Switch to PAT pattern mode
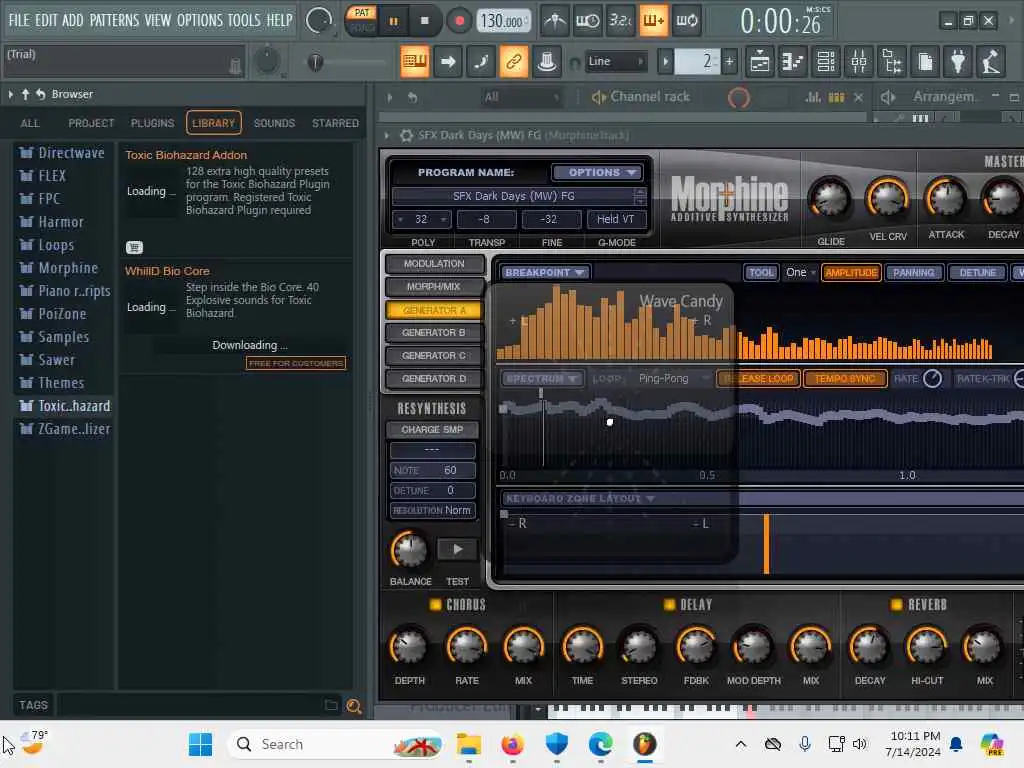The height and width of the screenshot is (768, 1024). tap(362, 13)
